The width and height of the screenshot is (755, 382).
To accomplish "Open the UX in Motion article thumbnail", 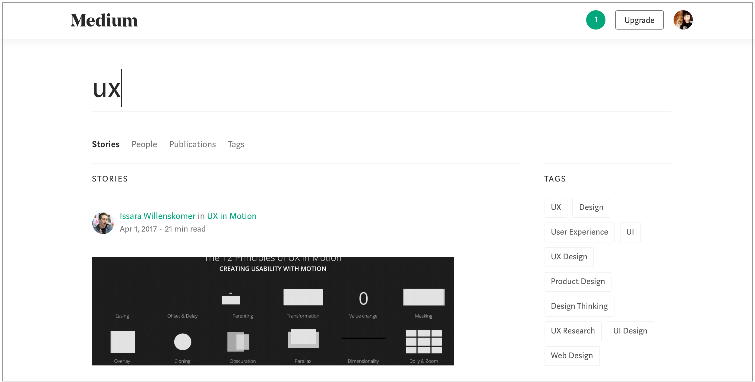I will 273,311.
